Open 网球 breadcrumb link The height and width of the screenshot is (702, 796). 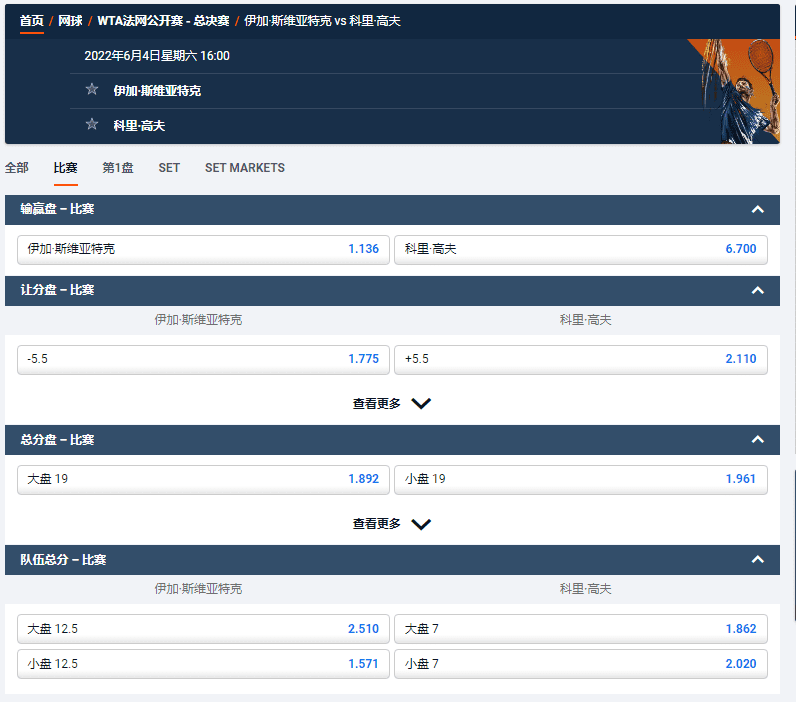70,21
